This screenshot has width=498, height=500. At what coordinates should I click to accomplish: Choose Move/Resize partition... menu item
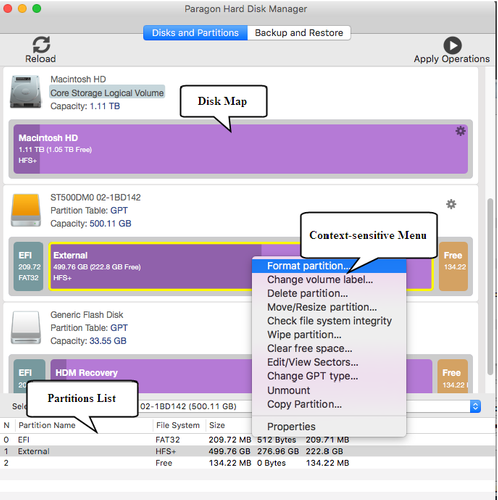point(329,307)
